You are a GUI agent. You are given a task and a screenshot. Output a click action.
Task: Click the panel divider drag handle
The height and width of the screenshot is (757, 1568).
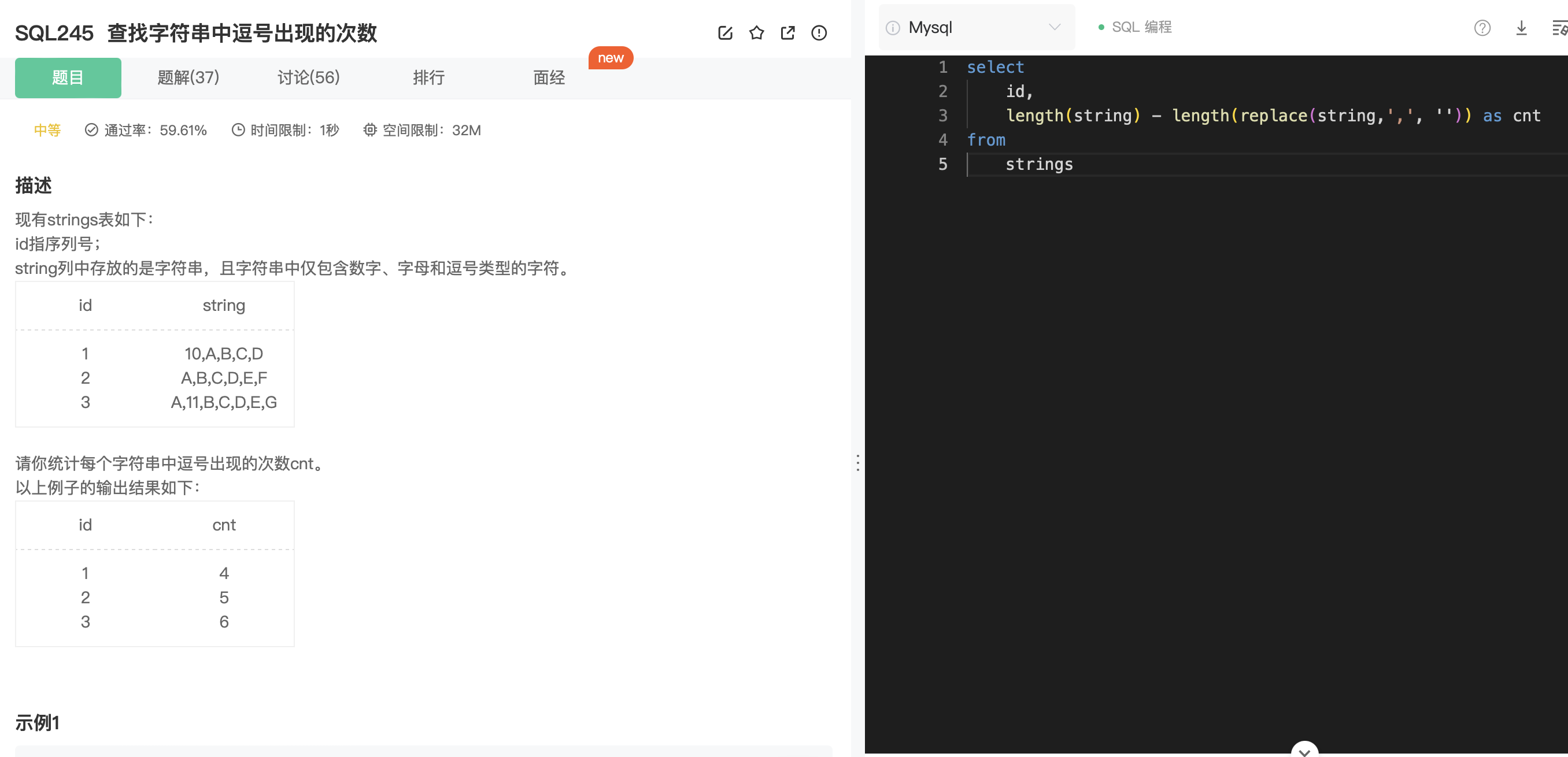(857, 462)
